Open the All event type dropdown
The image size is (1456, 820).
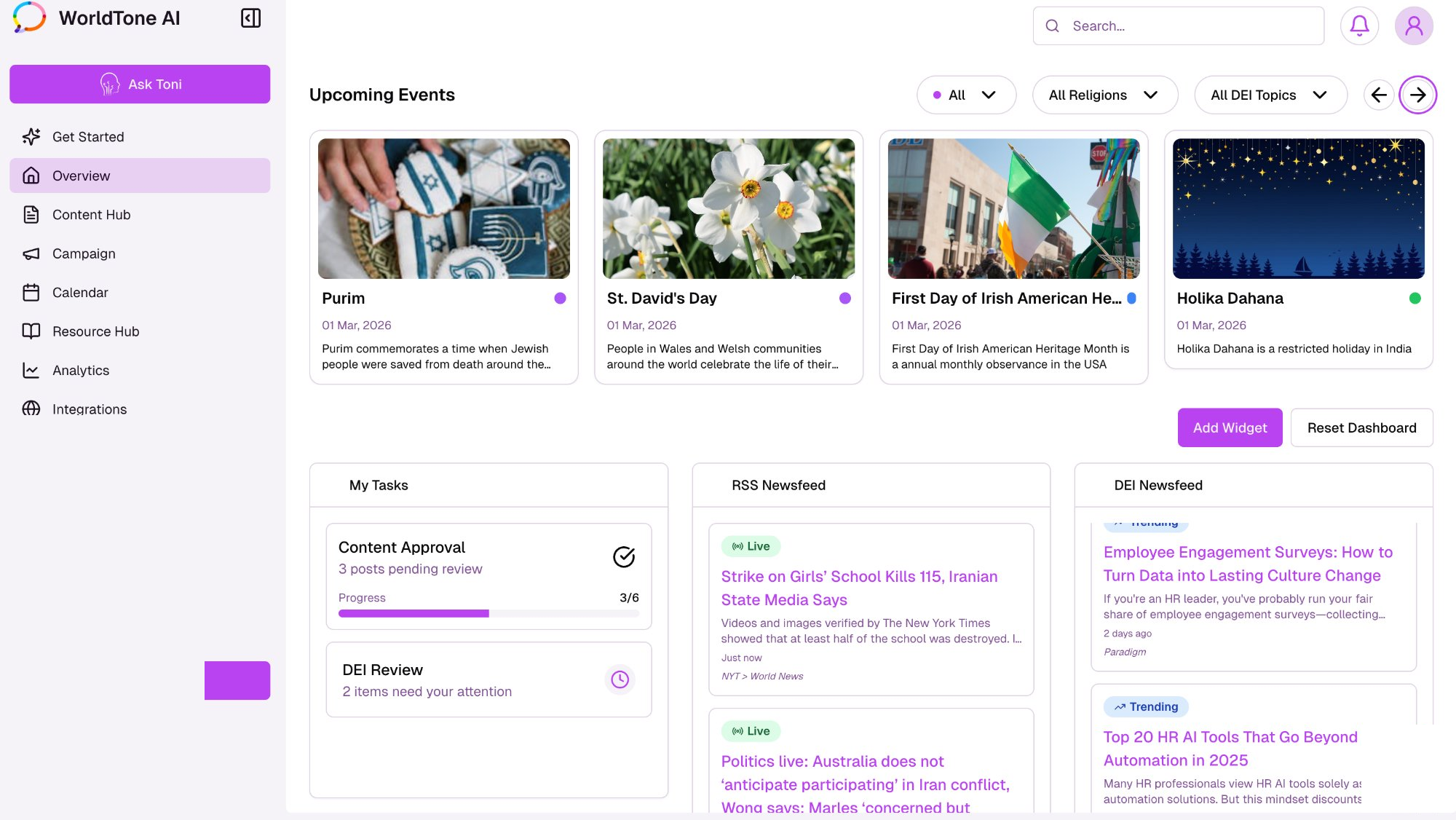(966, 95)
